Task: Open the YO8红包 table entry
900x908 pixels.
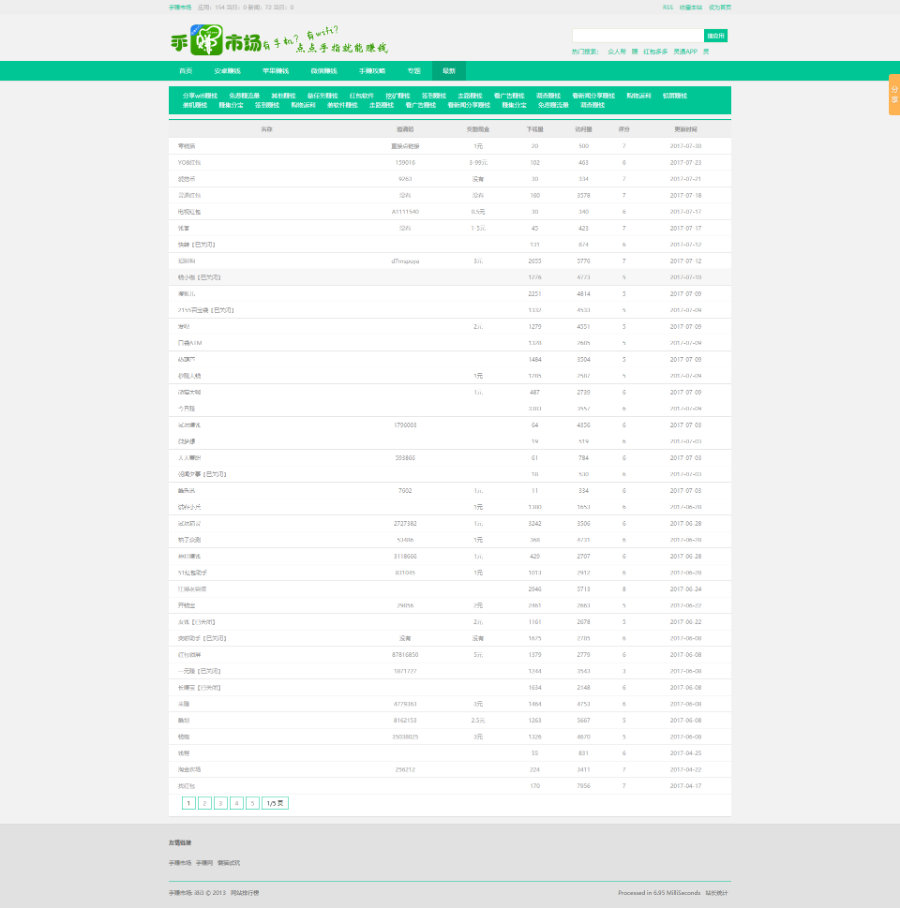Action: [189, 162]
